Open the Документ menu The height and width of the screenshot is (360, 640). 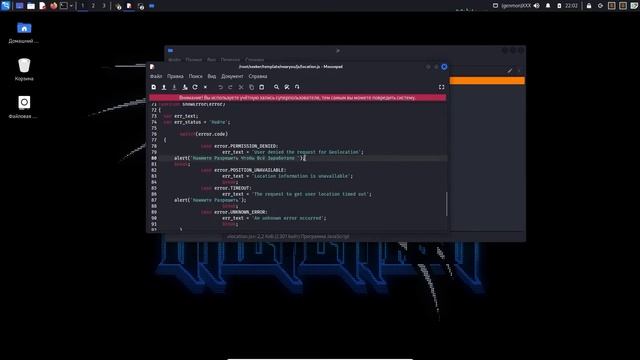click(x=232, y=76)
